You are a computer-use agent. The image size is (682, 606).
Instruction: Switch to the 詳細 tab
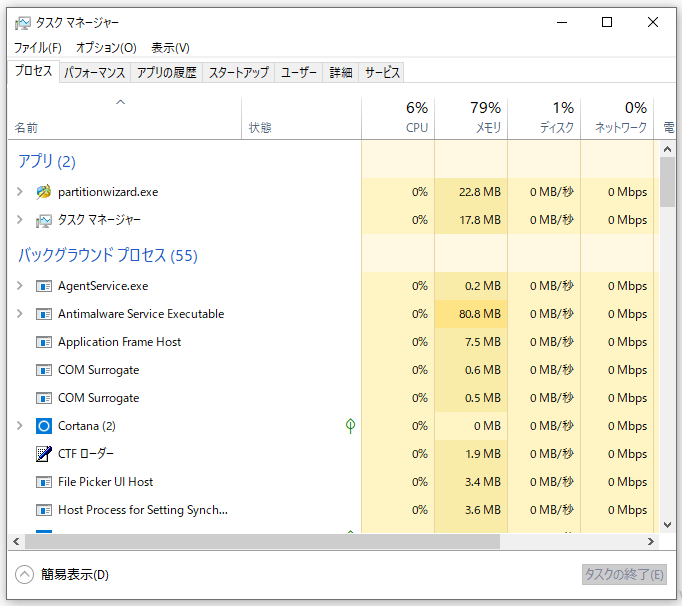pos(341,73)
